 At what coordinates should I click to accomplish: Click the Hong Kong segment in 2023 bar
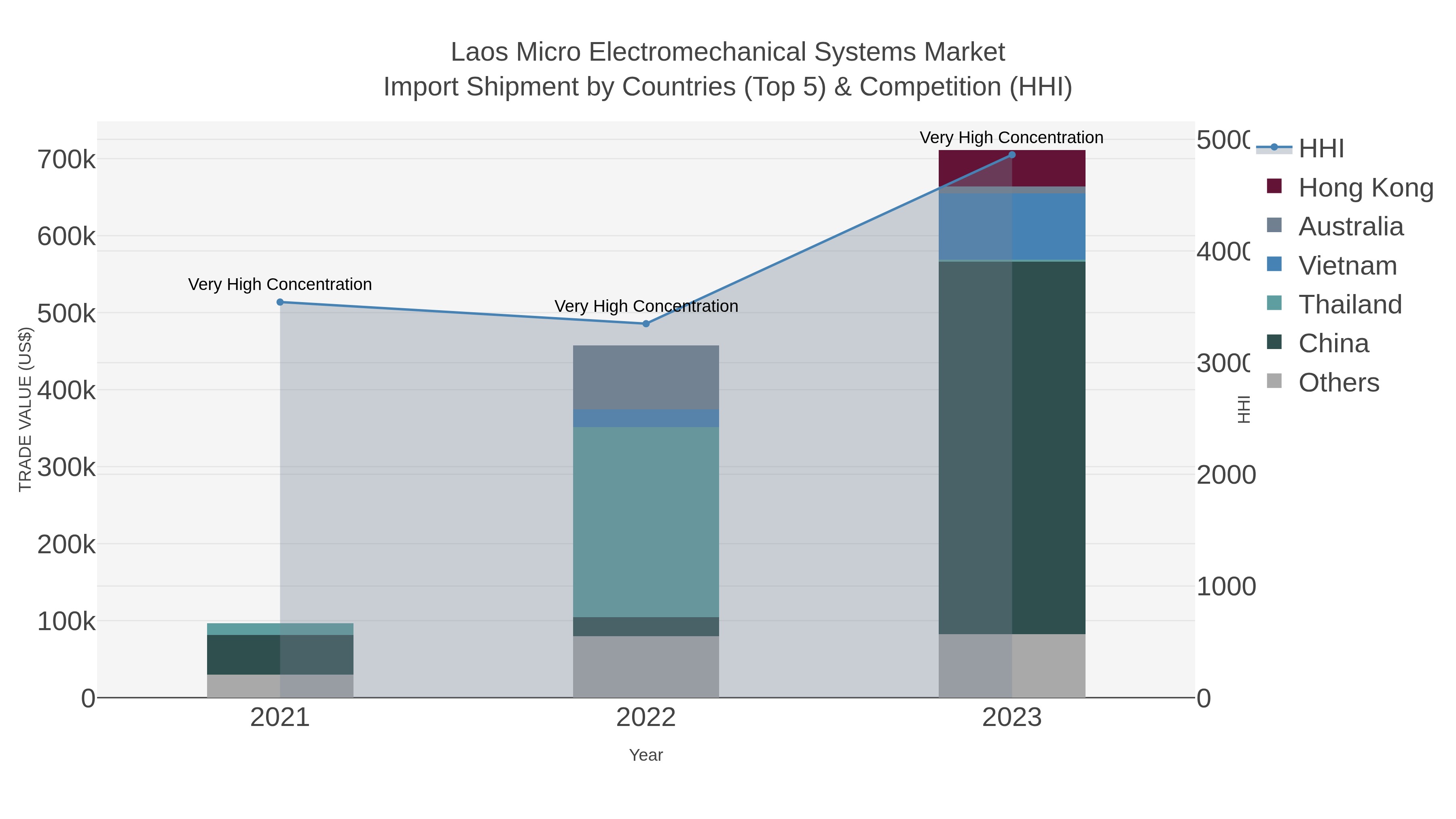pyautogui.click(x=1012, y=168)
